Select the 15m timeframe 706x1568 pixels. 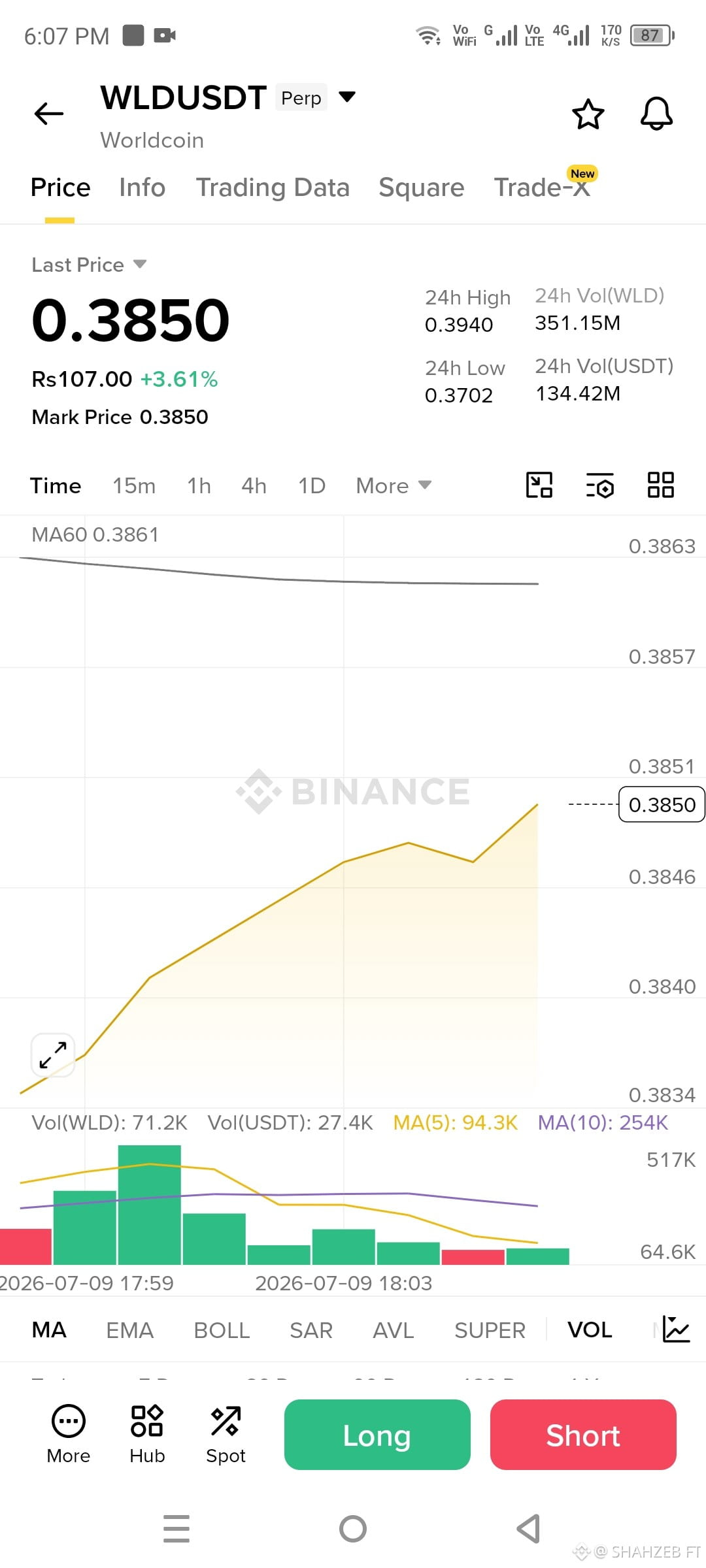134,485
